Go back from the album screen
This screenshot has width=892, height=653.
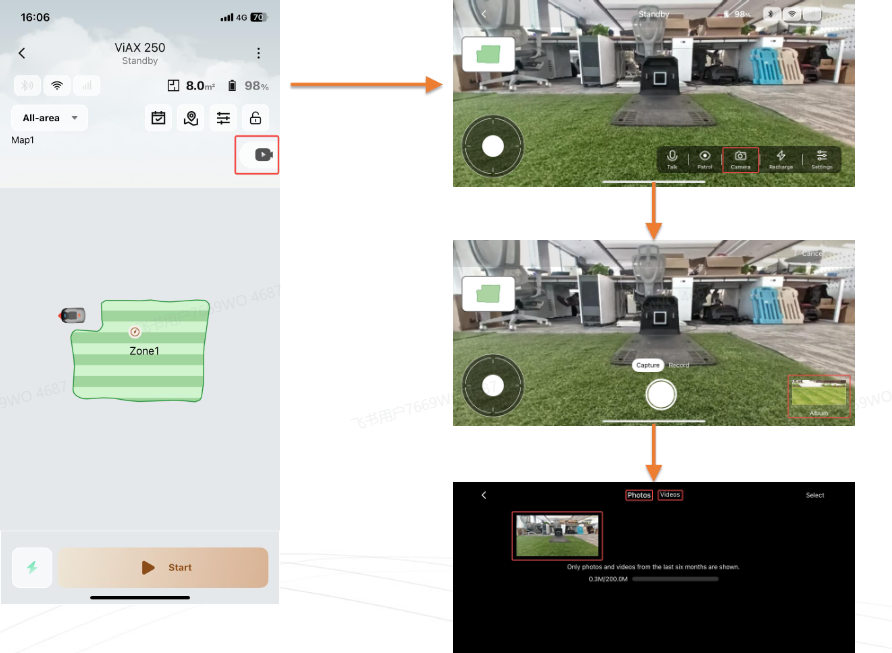(x=484, y=495)
